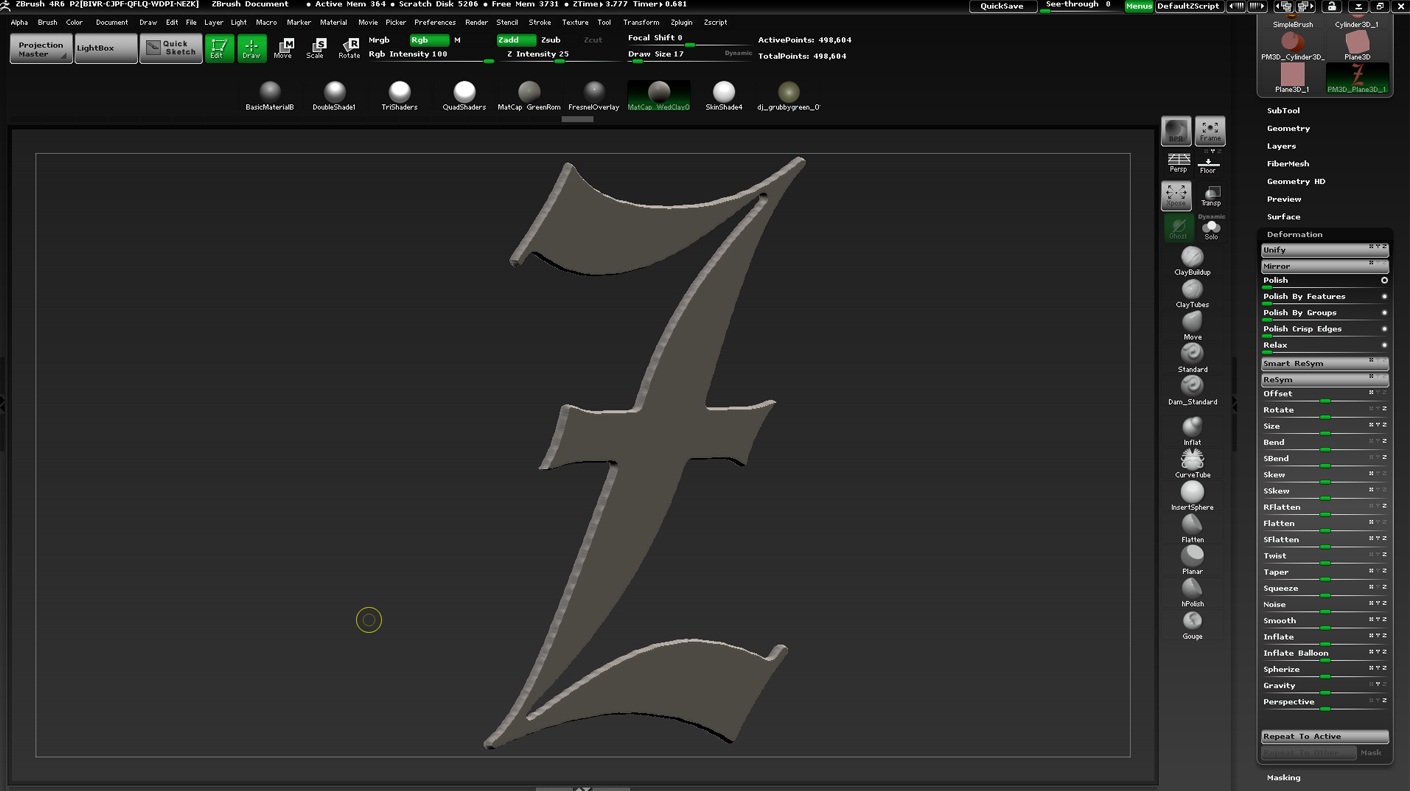Click the Rotate tool icon
This screenshot has width=1410, height=791.
click(349, 47)
